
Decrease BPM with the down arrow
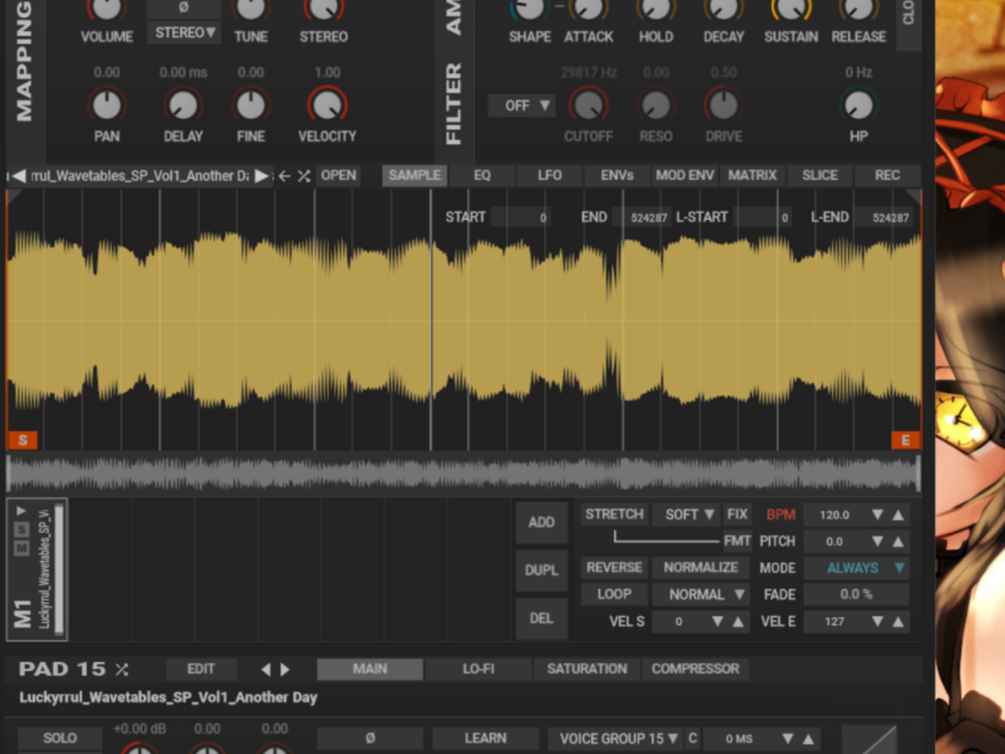(877, 515)
